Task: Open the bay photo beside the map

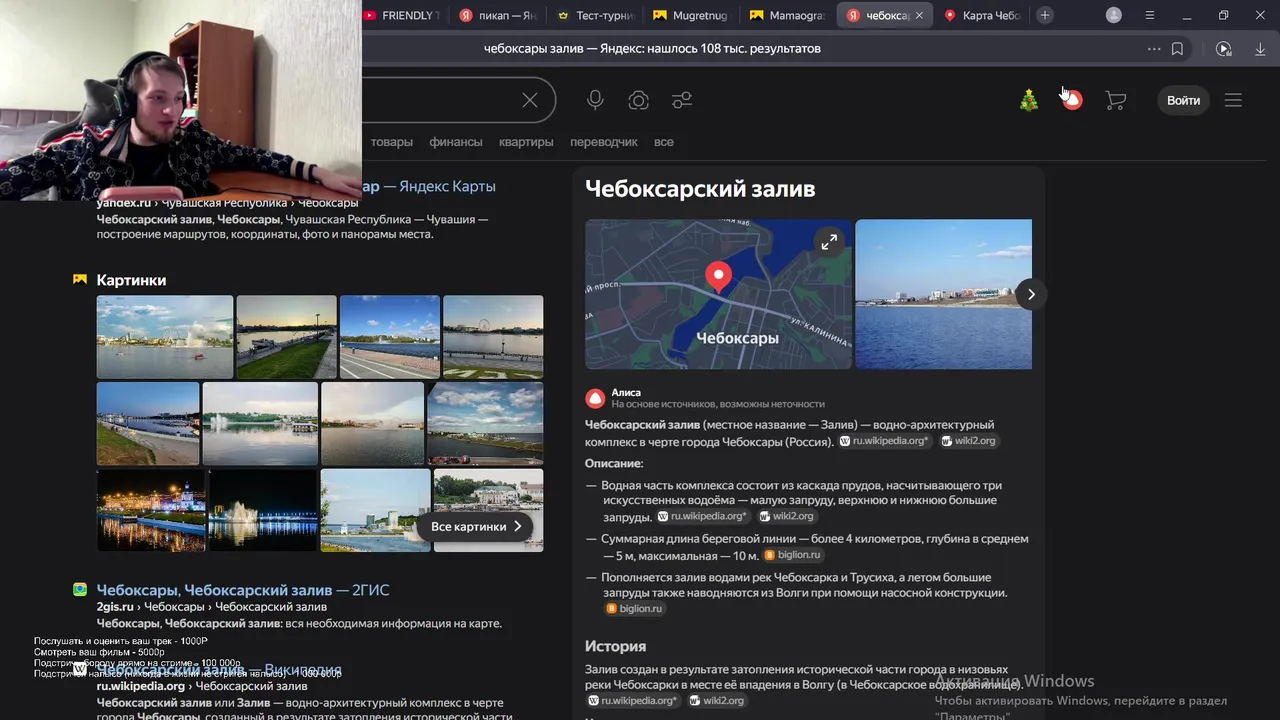Action: tap(943, 294)
